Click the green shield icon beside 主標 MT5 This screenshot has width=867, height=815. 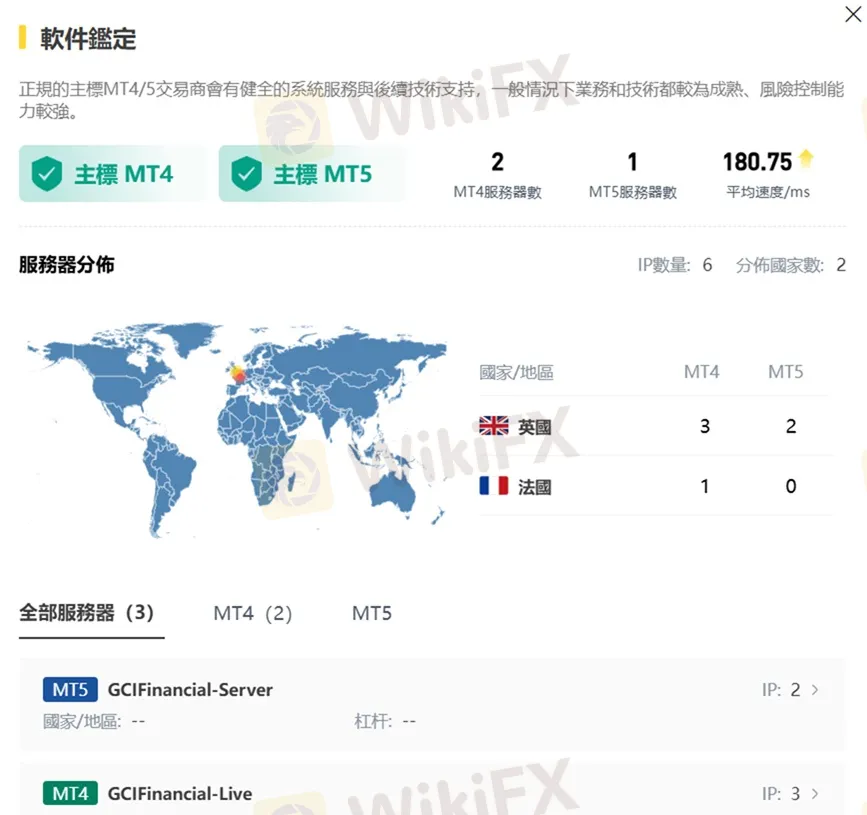coord(246,174)
